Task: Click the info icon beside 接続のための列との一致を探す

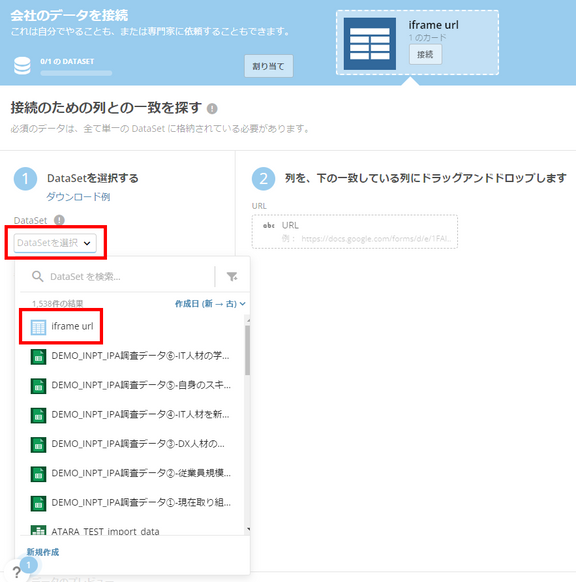Action: [212, 109]
